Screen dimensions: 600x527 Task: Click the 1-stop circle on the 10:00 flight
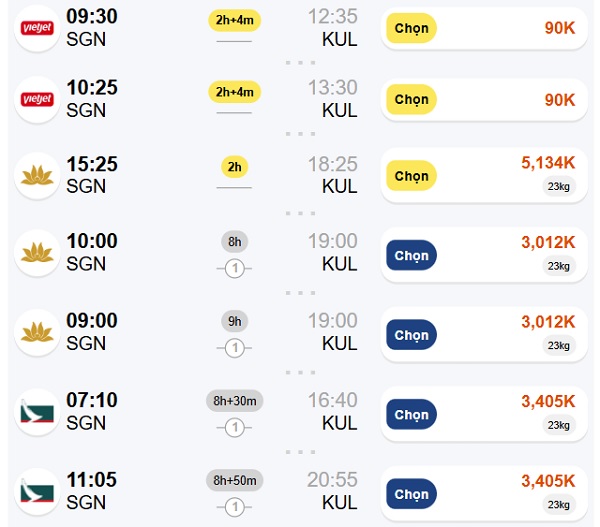click(x=235, y=268)
